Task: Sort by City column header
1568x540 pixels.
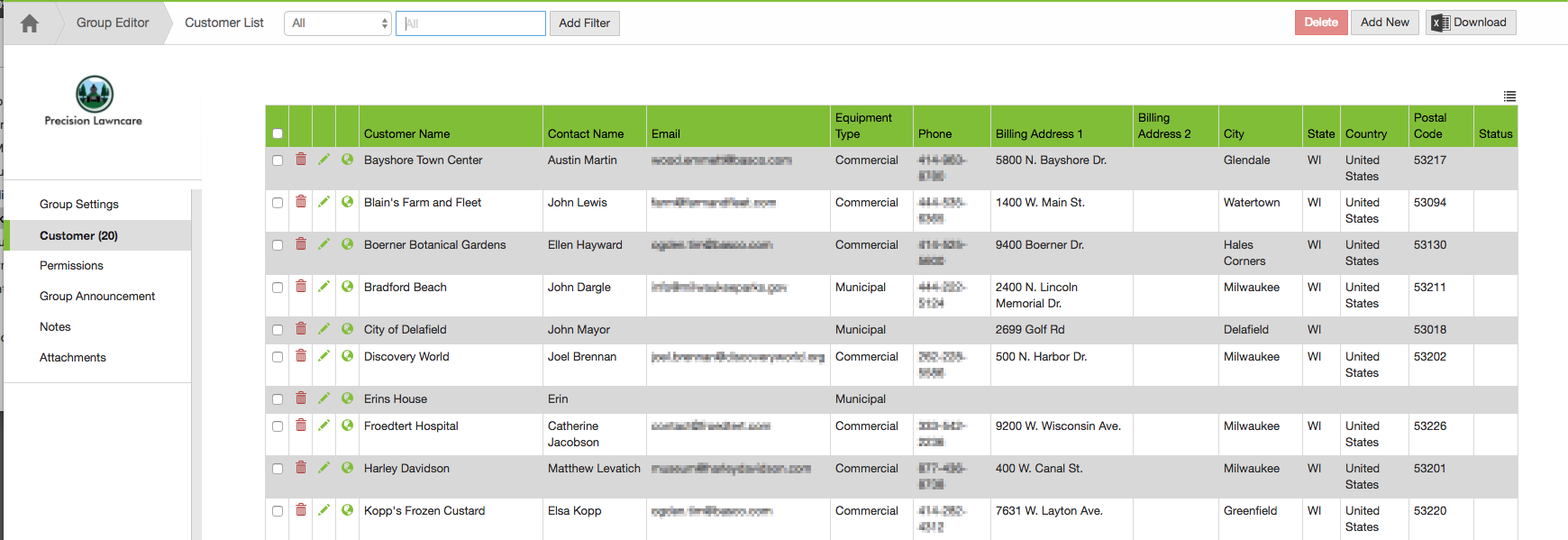Action: pos(1234,133)
